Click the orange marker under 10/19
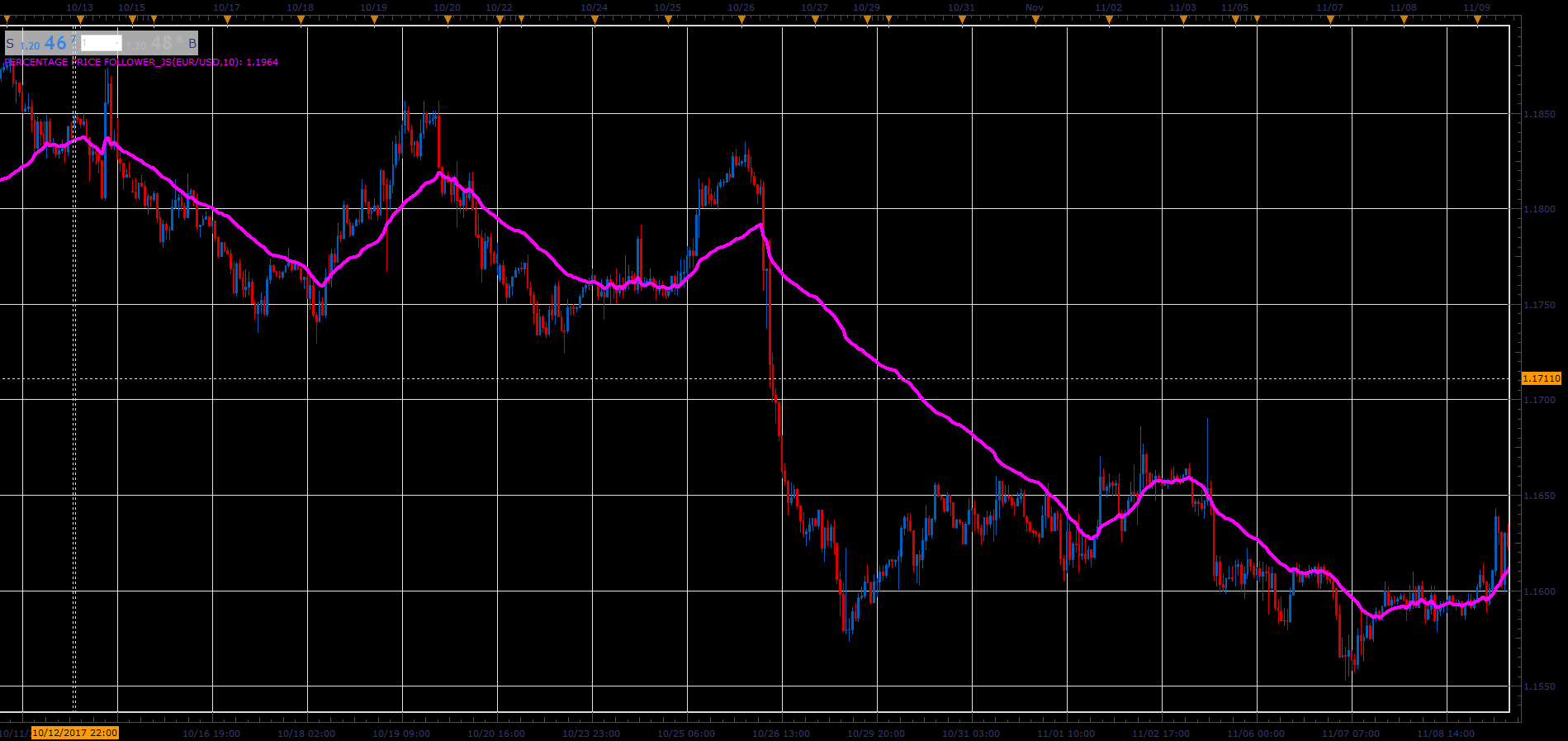The height and width of the screenshot is (741, 1568). [x=374, y=19]
